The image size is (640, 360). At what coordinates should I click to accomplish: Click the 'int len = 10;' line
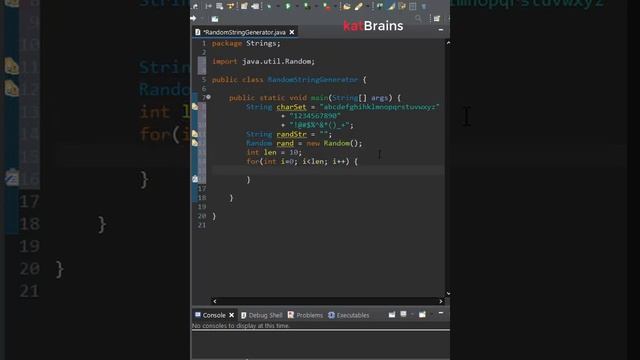click(x=273, y=152)
